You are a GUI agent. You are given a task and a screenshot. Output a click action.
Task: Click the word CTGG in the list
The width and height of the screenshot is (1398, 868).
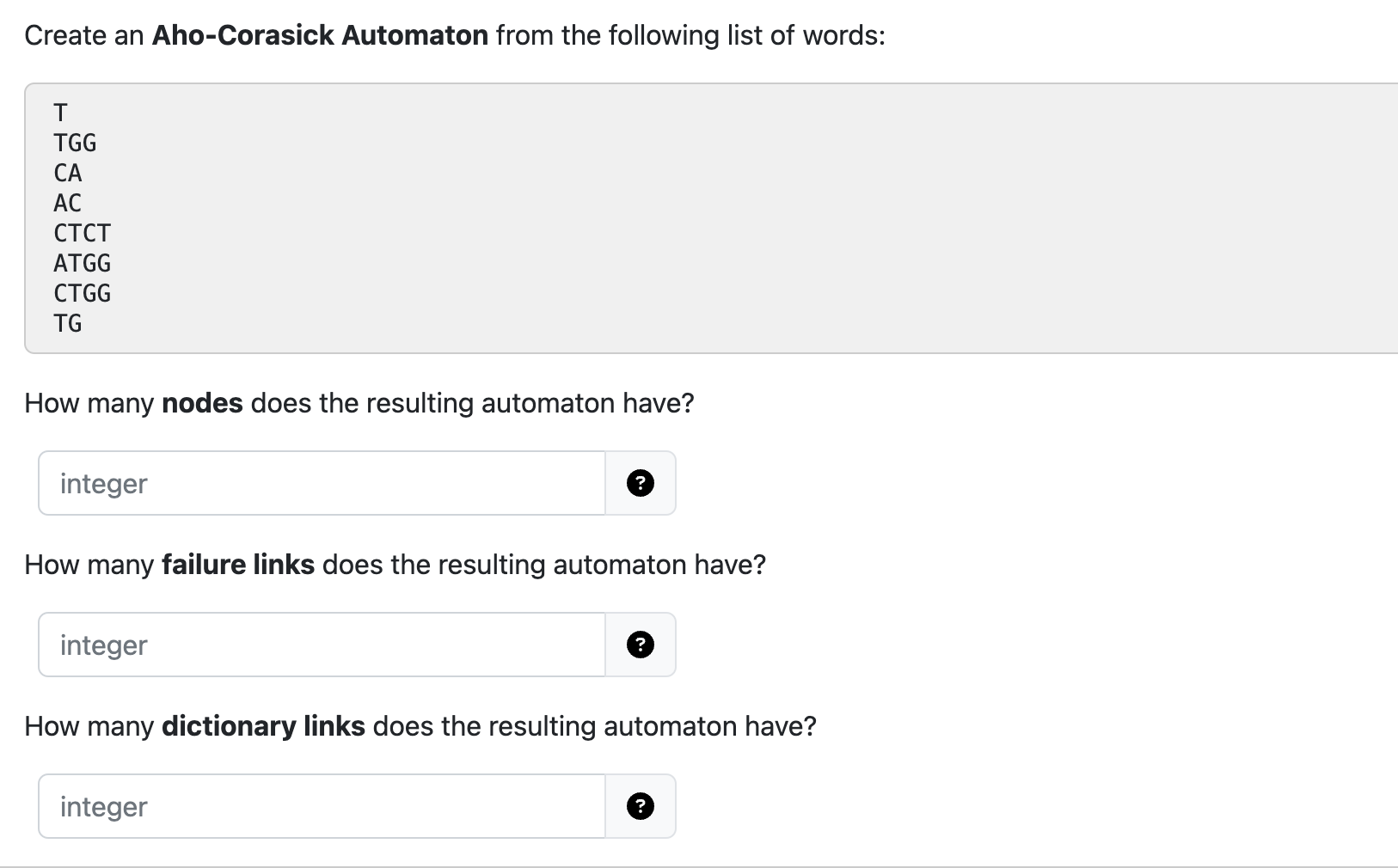pos(82,293)
